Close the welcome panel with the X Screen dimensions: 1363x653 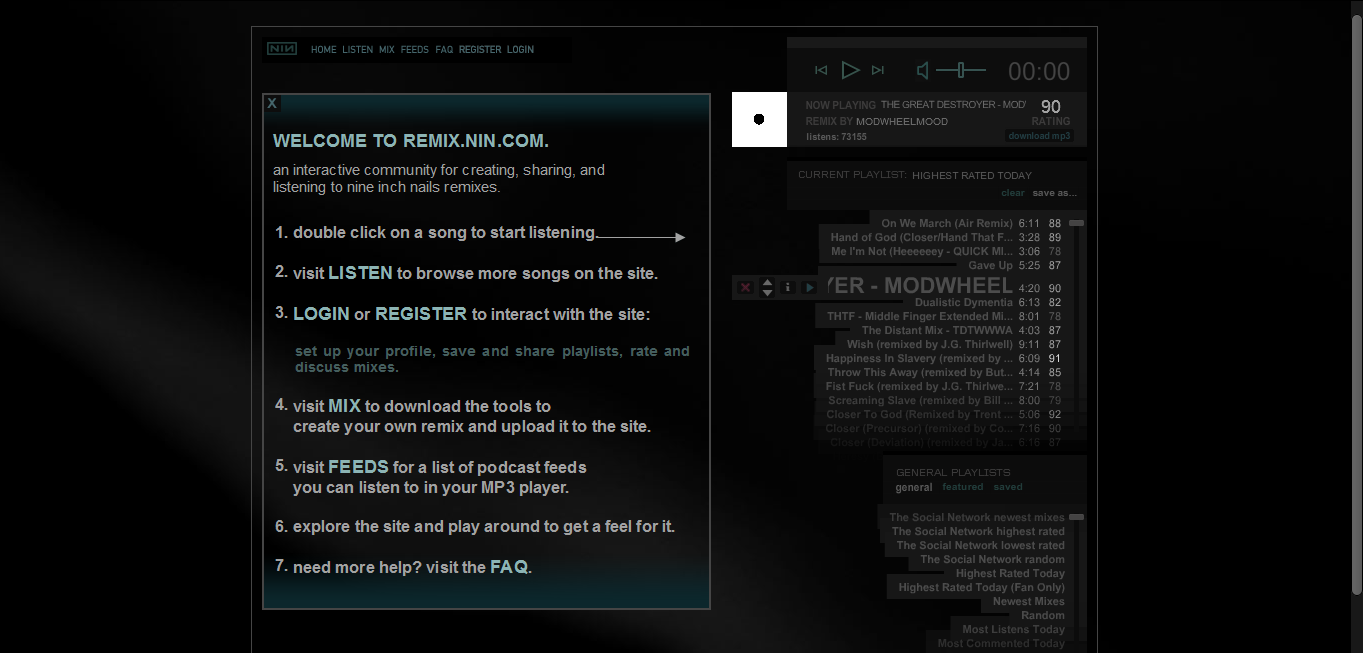(272, 103)
